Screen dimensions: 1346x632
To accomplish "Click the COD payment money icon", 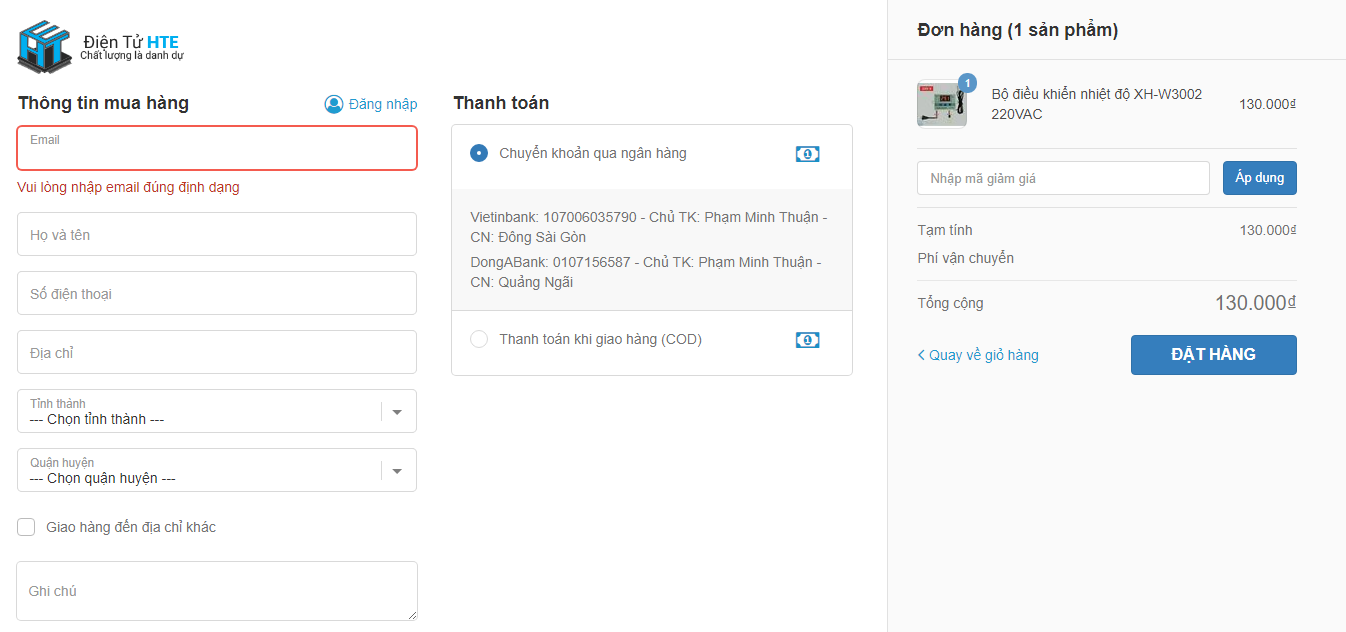I will click(807, 340).
